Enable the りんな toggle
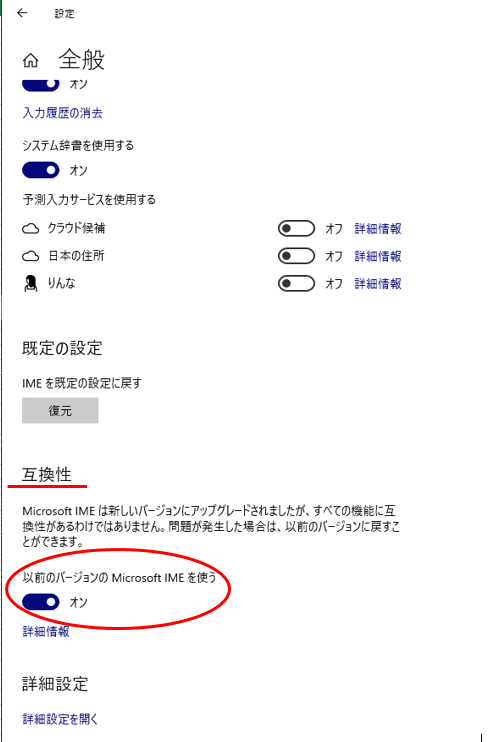495x742 pixels. (296, 283)
